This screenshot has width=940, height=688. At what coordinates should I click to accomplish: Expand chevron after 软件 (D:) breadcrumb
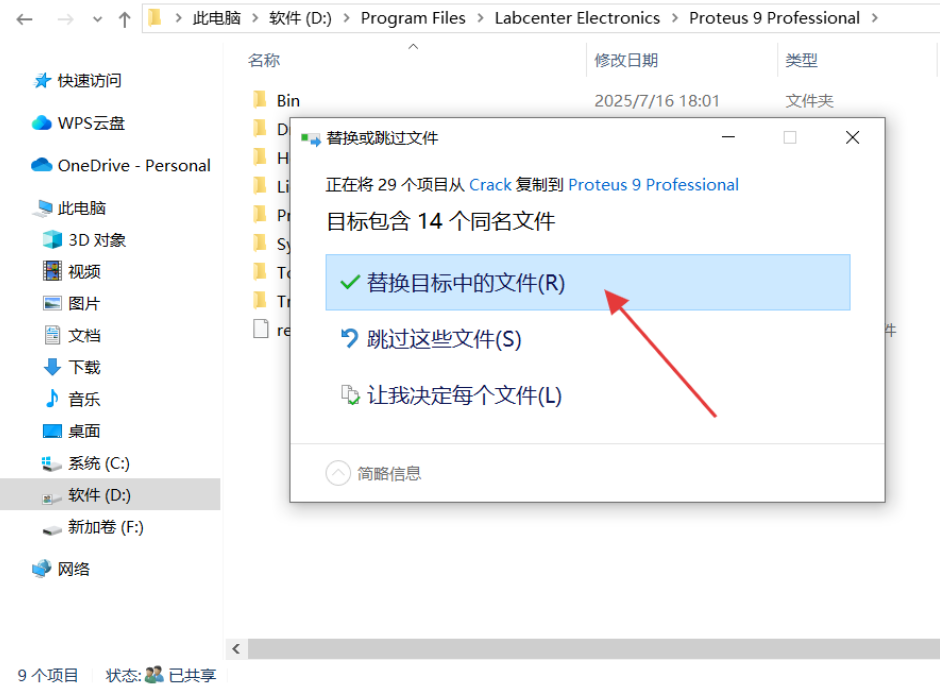[347, 19]
